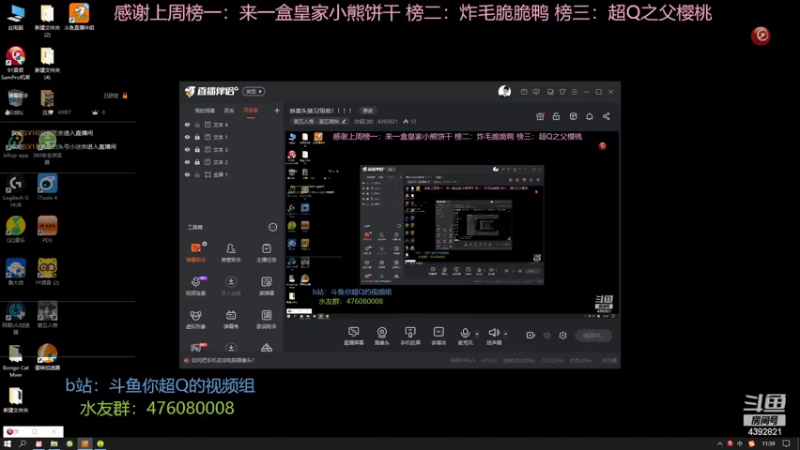Add 多媒体 media source
This screenshot has height=450, width=800.
tap(439, 336)
